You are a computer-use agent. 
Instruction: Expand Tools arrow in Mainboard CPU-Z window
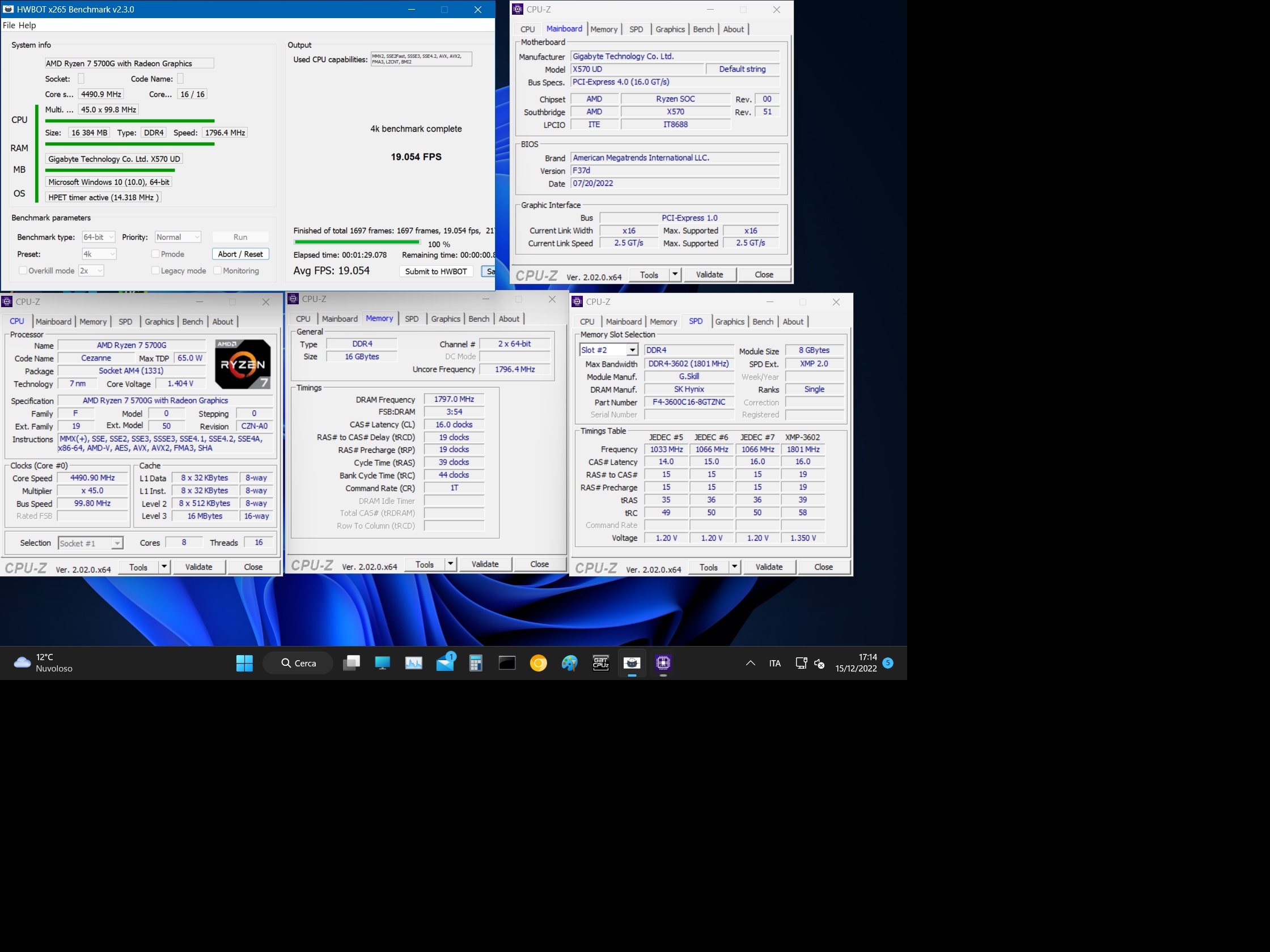(675, 274)
